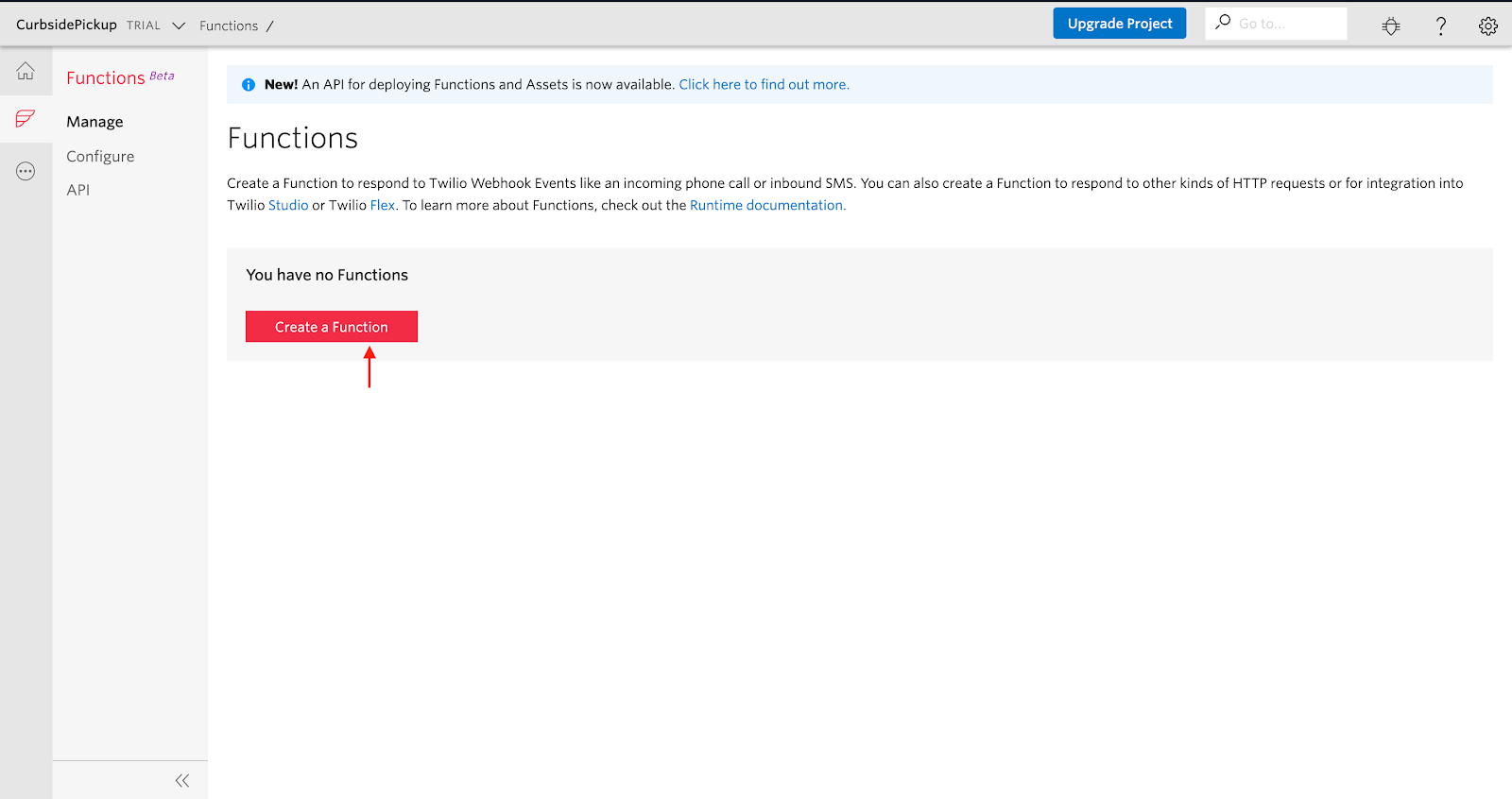Open the API menu item
Screen dimensions: 1512x799
coord(78,190)
